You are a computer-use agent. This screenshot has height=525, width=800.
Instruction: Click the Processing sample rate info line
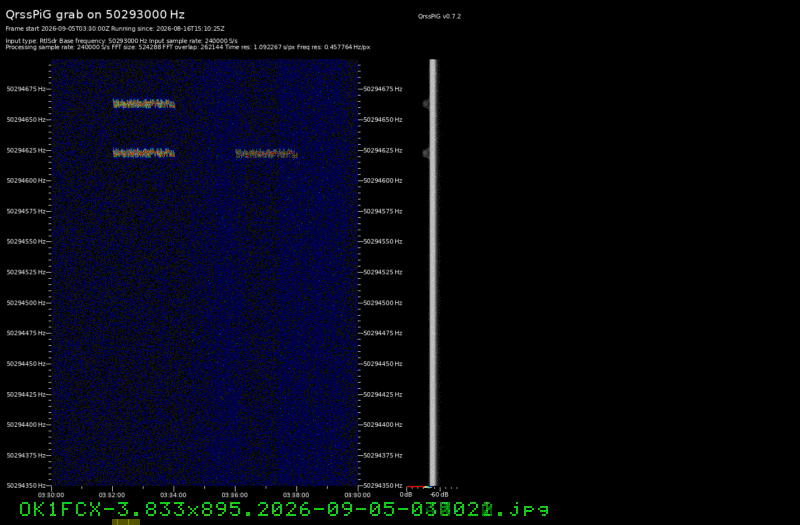coord(188,47)
